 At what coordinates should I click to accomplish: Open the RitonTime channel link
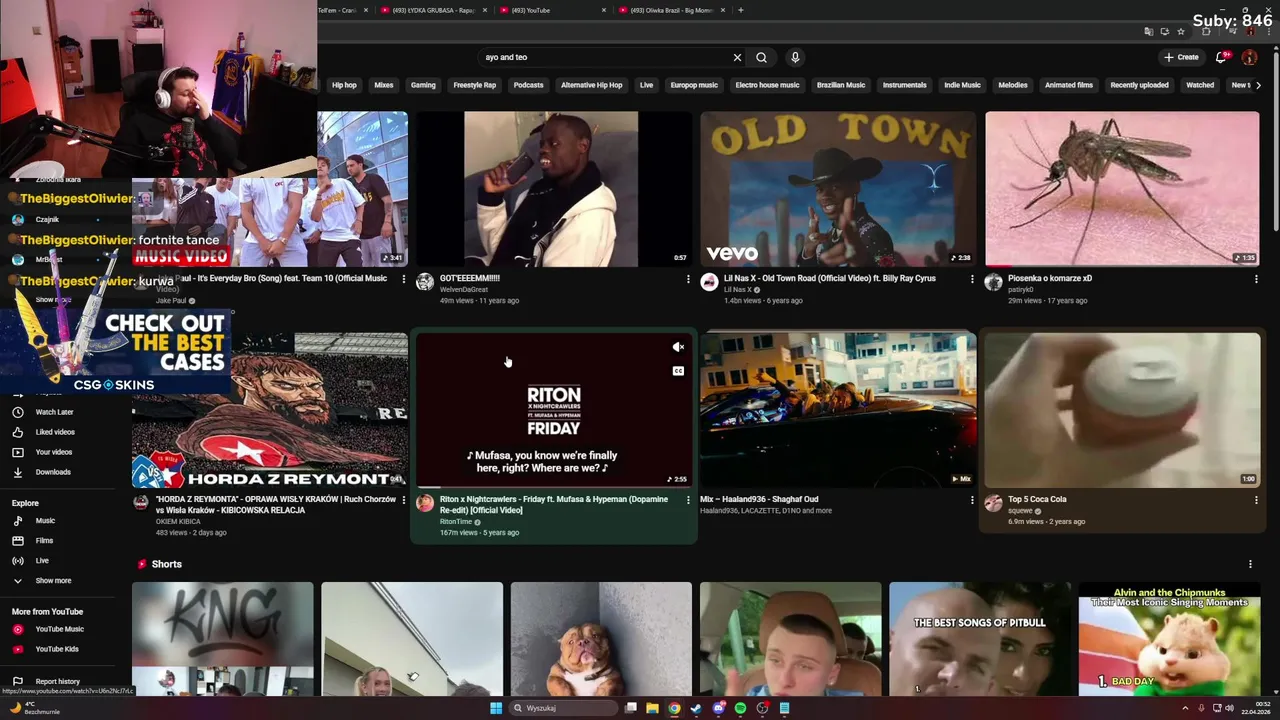click(x=456, y=522)
